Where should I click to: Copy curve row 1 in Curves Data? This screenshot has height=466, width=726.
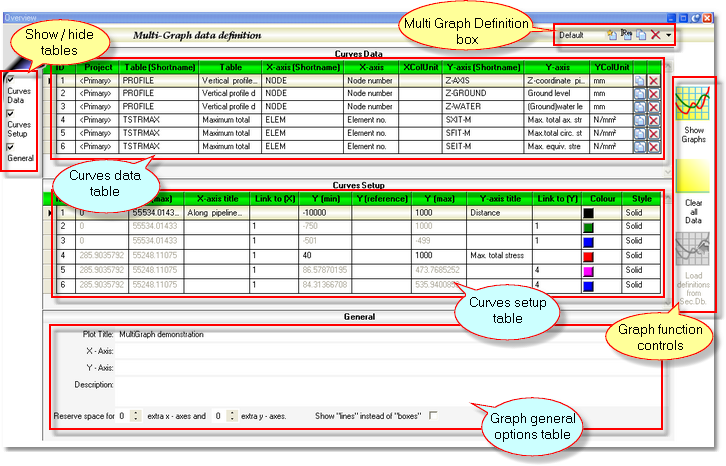click(639, 80)
